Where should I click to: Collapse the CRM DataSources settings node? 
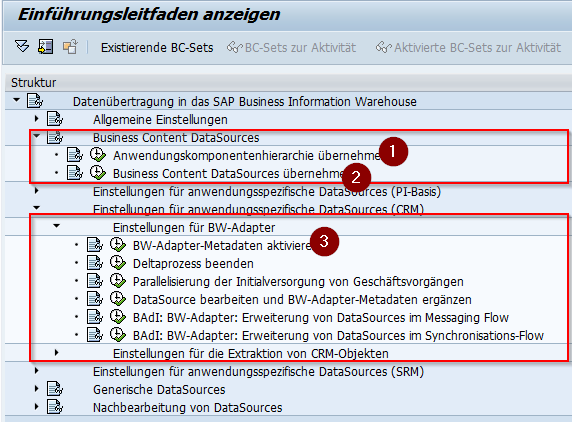(36, 208)
